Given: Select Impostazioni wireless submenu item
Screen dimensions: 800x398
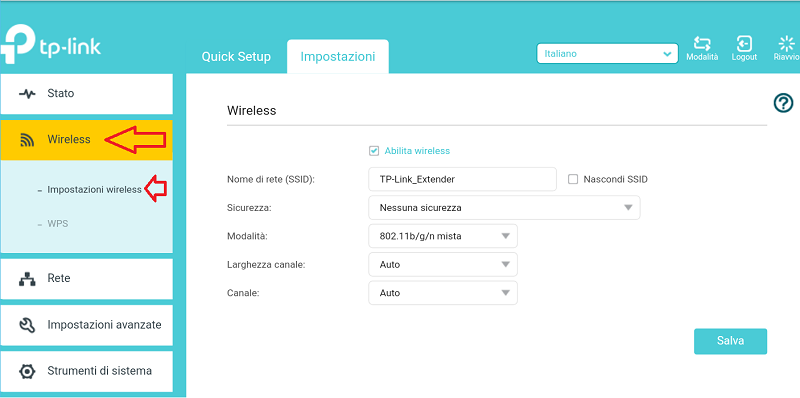Looking at the screenshot, I should pyautogui.click(x=94, y=190).
